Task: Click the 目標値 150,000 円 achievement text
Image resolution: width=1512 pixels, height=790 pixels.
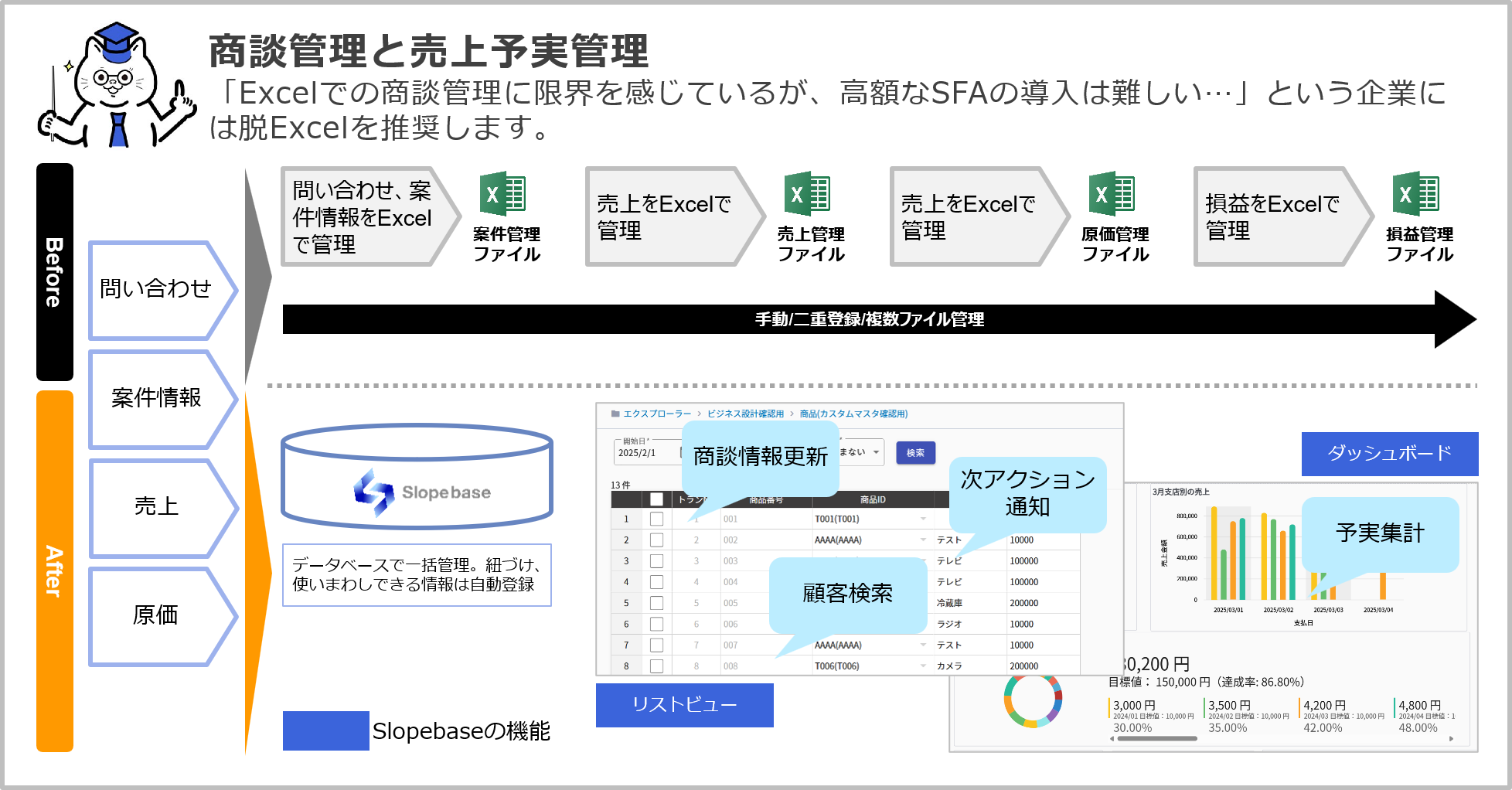Action: pyautogui.click(x=1206, y=682)
